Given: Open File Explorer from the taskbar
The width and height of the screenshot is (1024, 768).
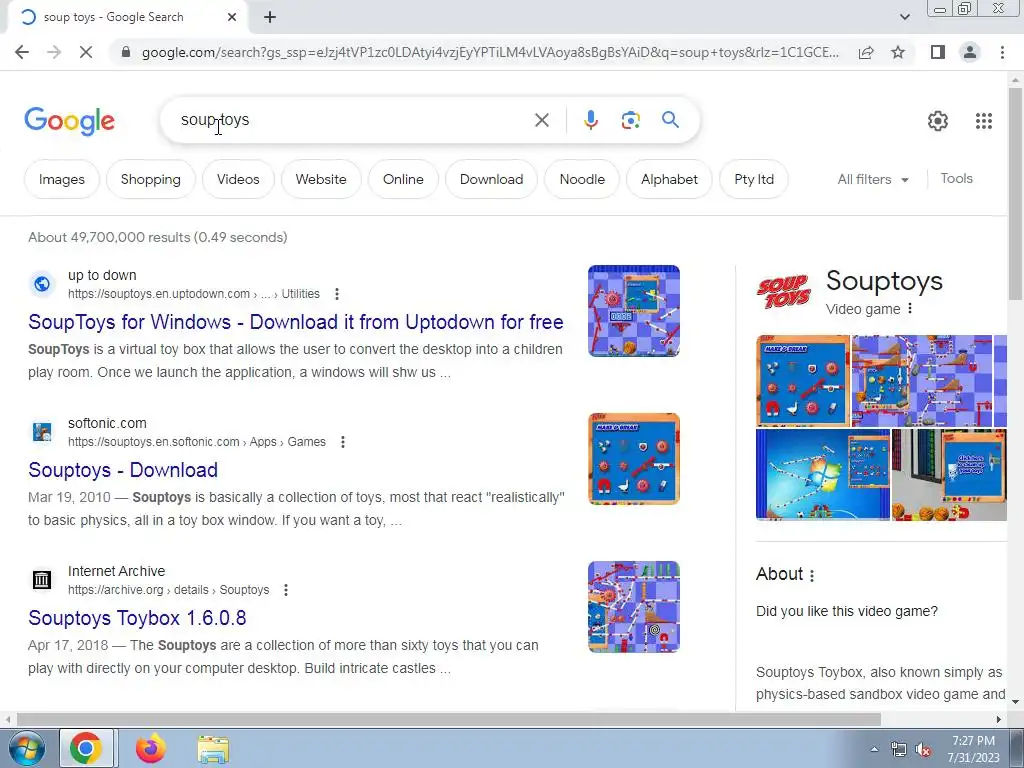Looking at the screenshot, I should pos(213,749).
